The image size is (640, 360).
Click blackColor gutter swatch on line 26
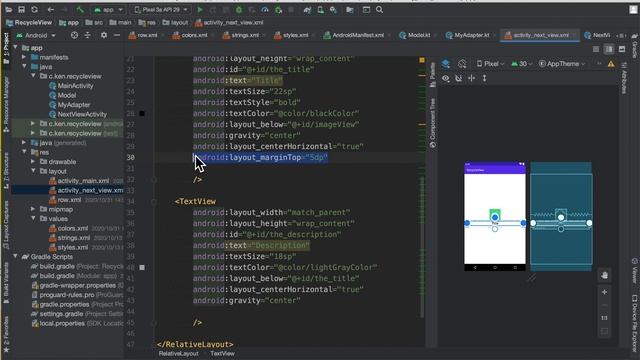point(142,113)
